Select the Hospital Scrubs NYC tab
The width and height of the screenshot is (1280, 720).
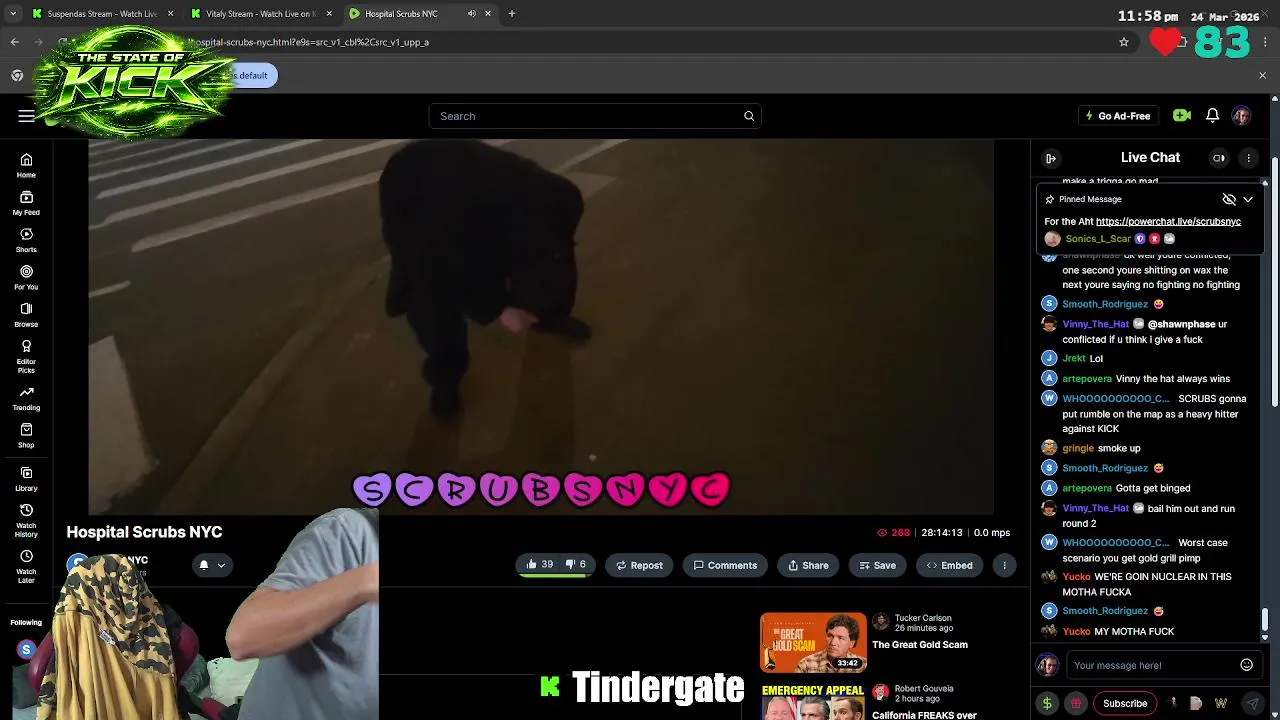(400, 14)
